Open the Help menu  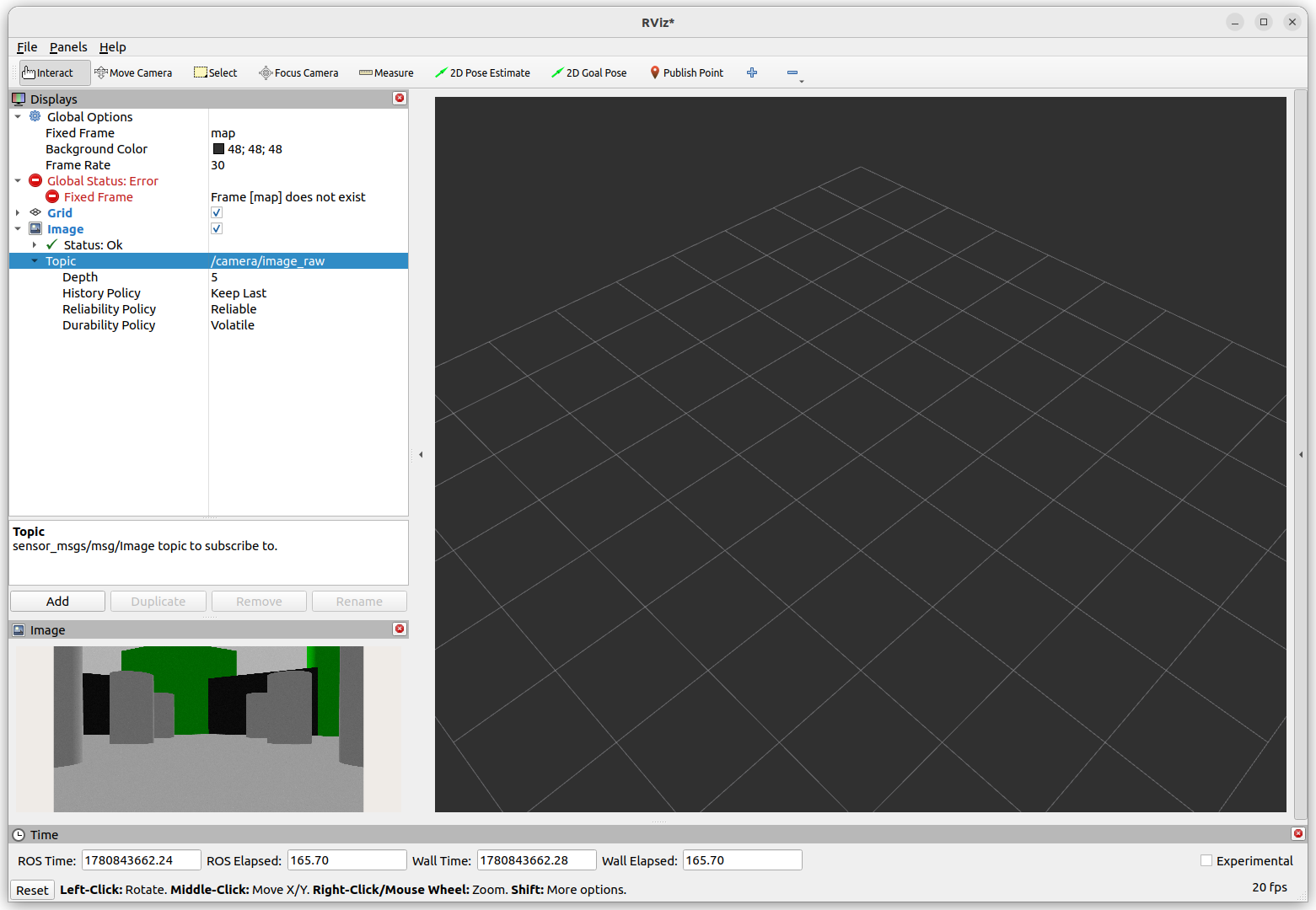point(113,47)
